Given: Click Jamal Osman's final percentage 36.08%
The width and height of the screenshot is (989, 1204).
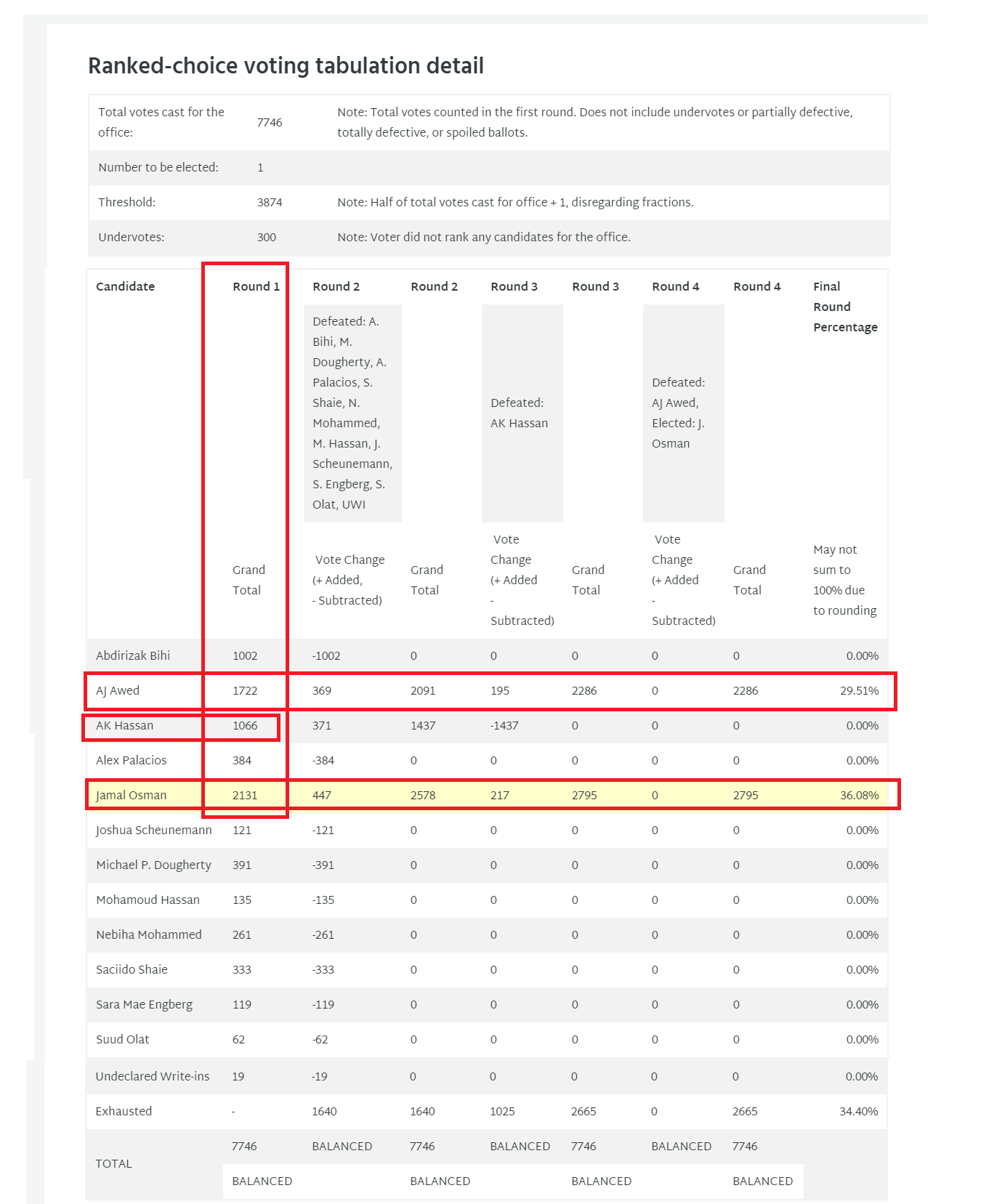Looking at the screenshot, I should click(x=859, y=795).
